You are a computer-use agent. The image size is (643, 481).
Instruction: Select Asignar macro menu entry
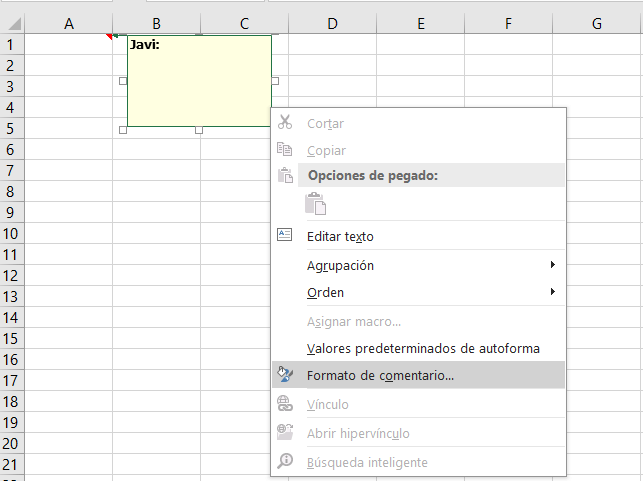pos(353,321)
